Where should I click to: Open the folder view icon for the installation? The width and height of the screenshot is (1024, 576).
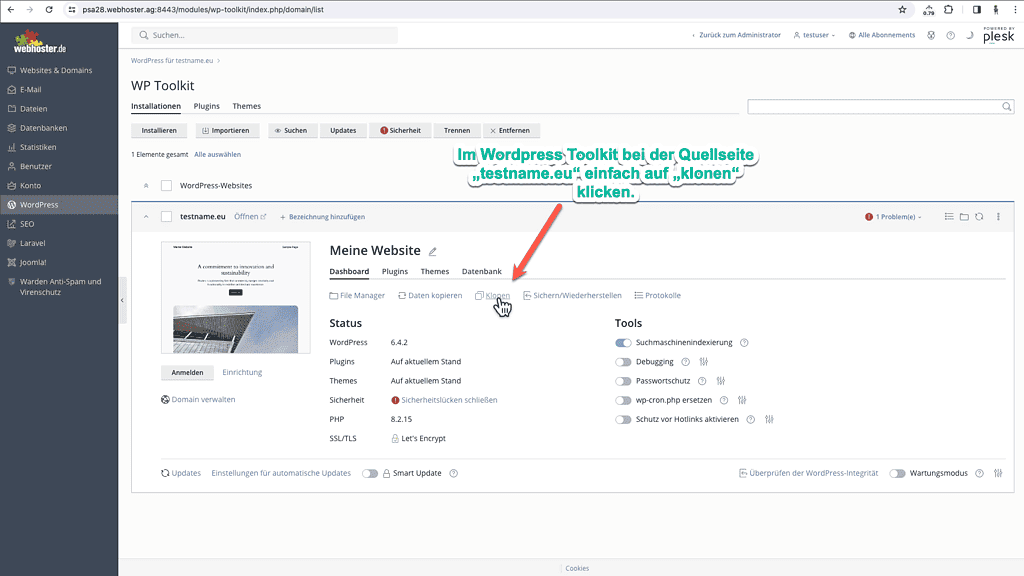tap(963, 216)
